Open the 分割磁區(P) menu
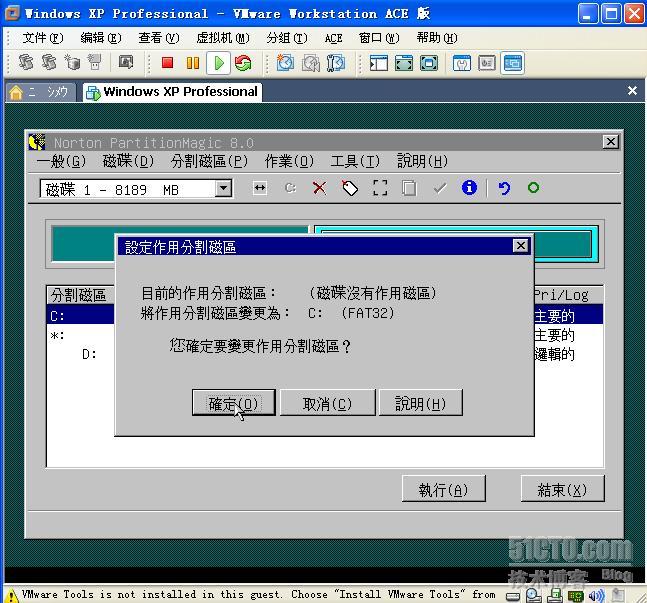Viewport: 647px width, 603px height. click(x=209, y=161)
